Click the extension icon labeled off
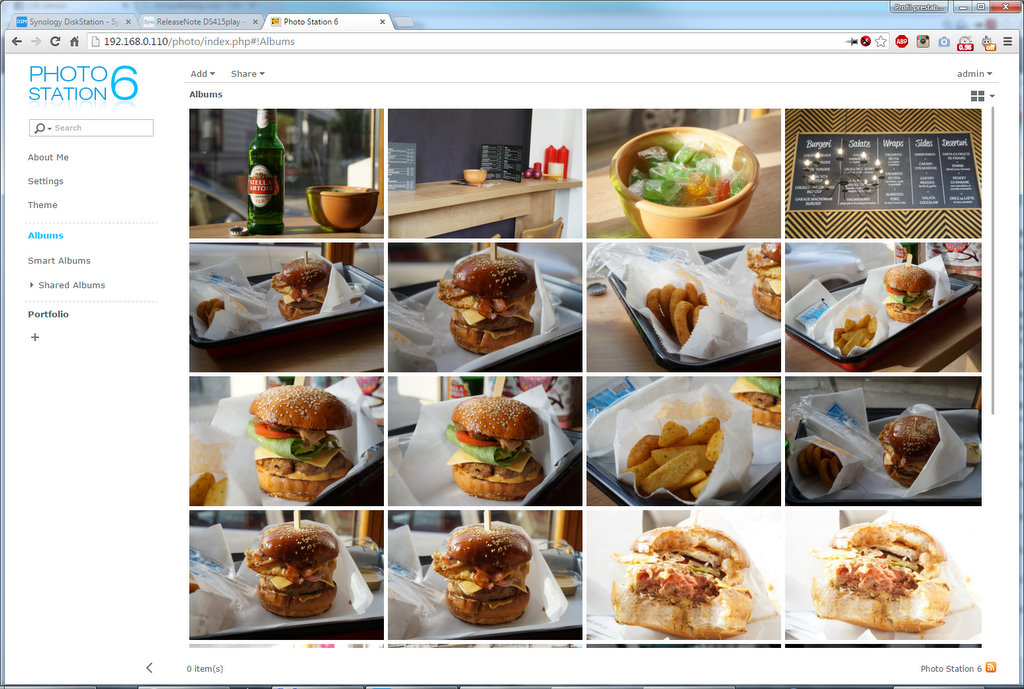1024x689 pixels. pyautogui.click(x=987, y=42)
